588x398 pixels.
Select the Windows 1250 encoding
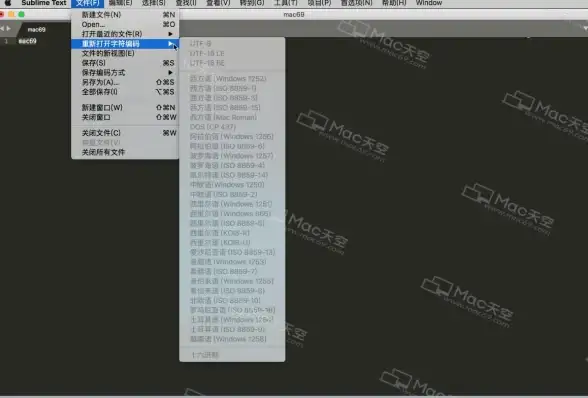tap(232, 185)
